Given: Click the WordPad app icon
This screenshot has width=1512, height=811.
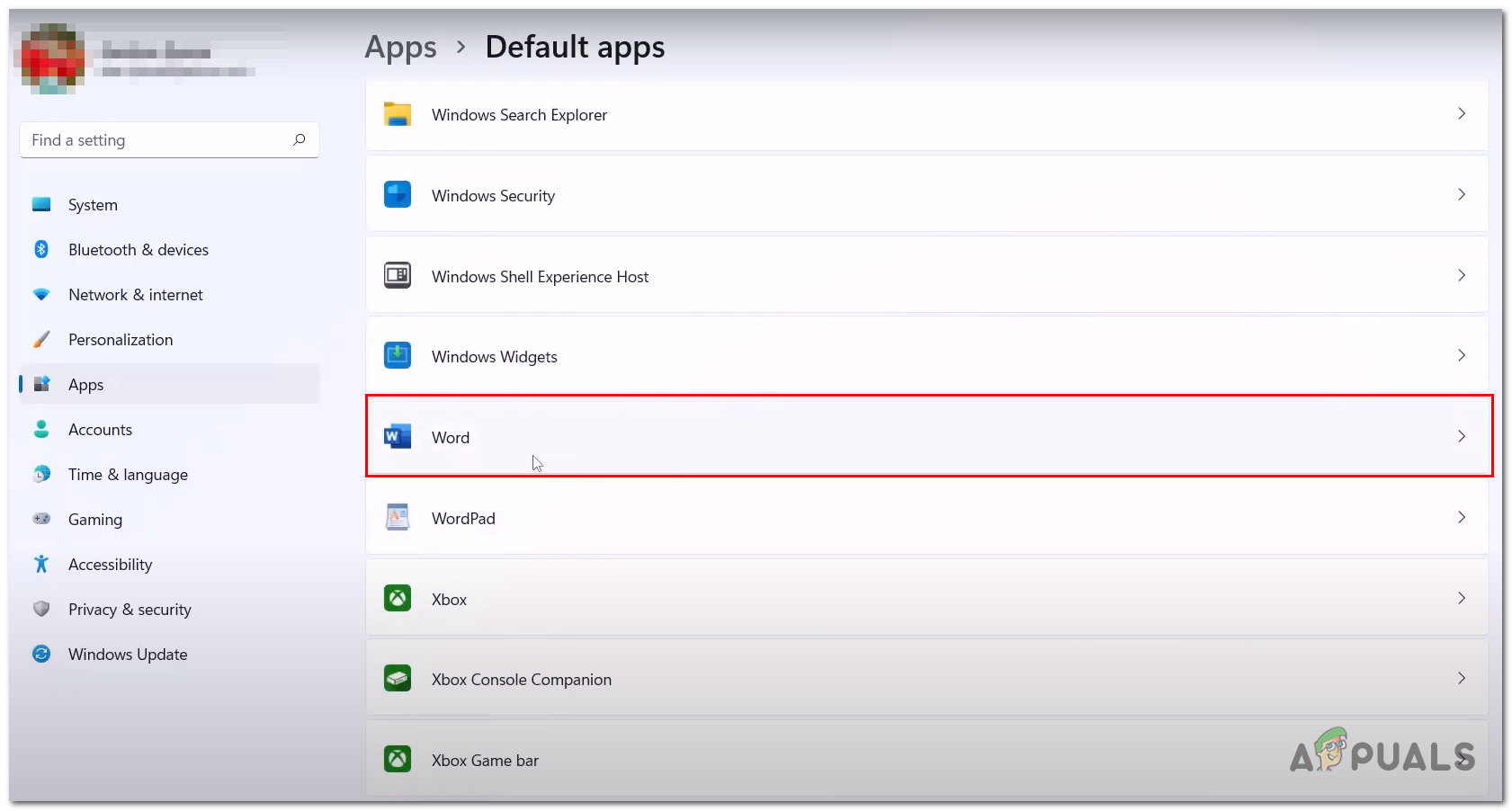Looking at the screenshot, I should coord(397,518).
